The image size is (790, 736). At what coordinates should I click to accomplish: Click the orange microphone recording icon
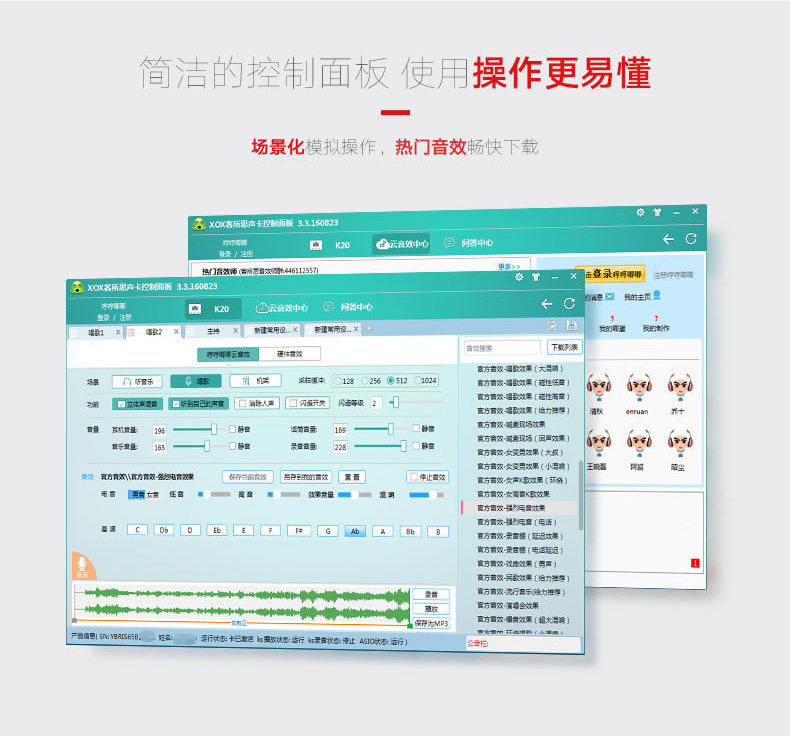pyautogui.click(x=83, y=566)
